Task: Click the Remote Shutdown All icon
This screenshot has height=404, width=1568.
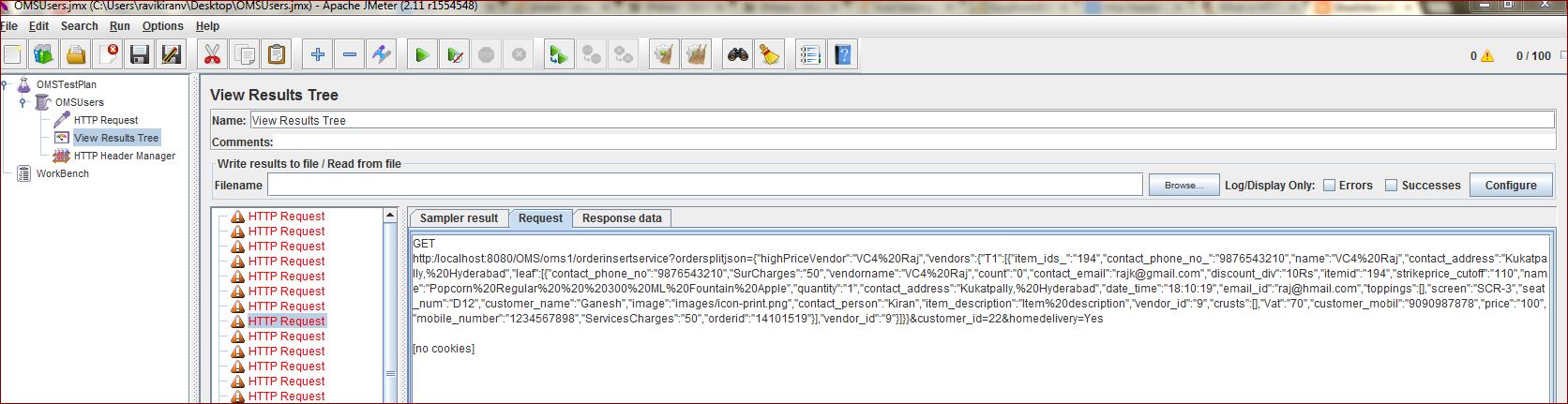Action: [624, 55]
